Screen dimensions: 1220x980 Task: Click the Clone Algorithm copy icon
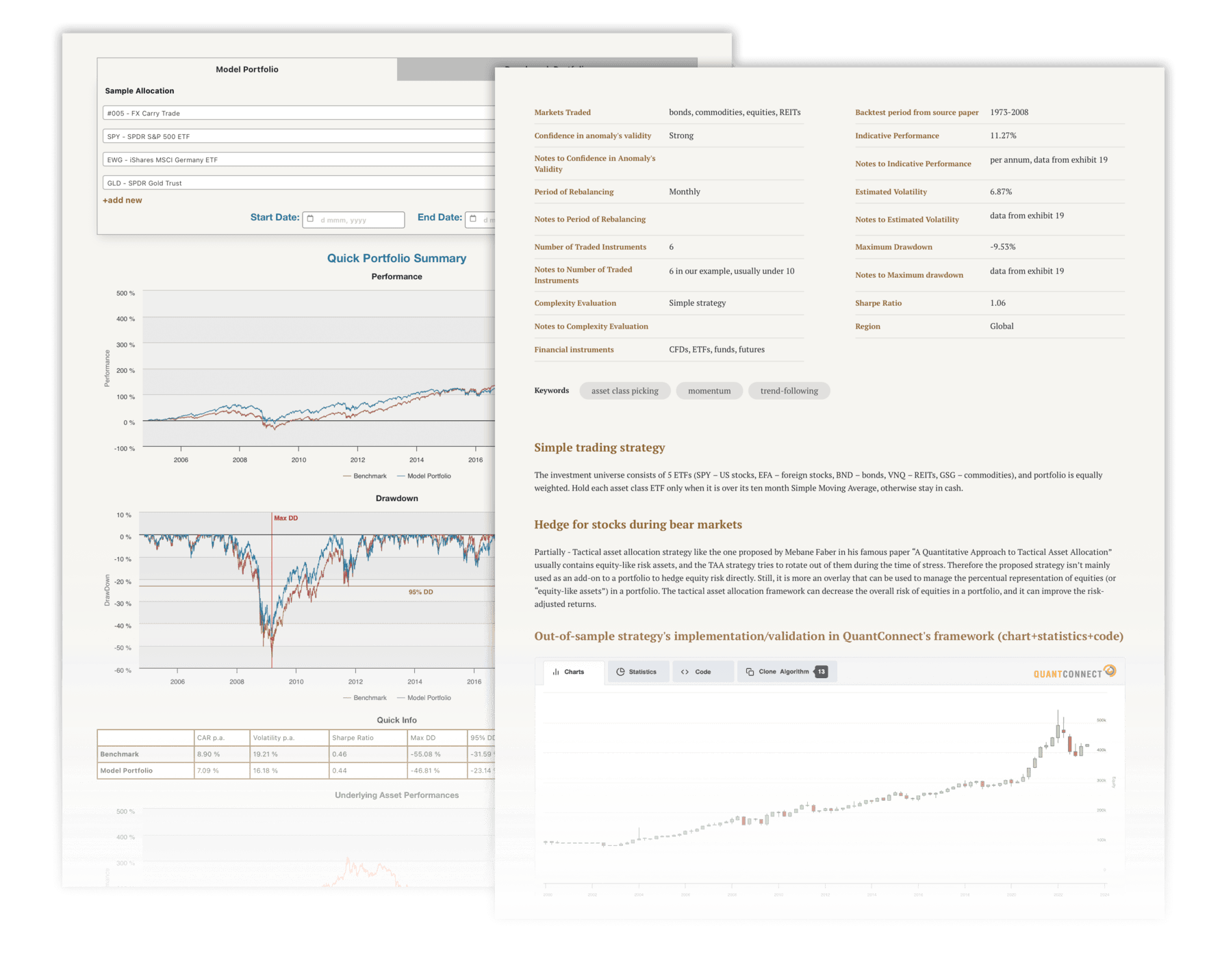750,672
